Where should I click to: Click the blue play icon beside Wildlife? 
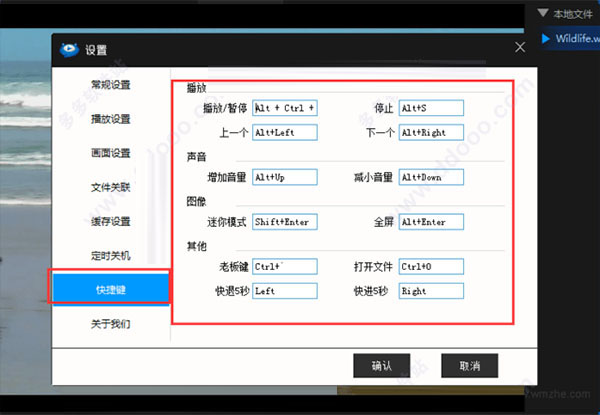pyautogui.click(x=546, y=39)
